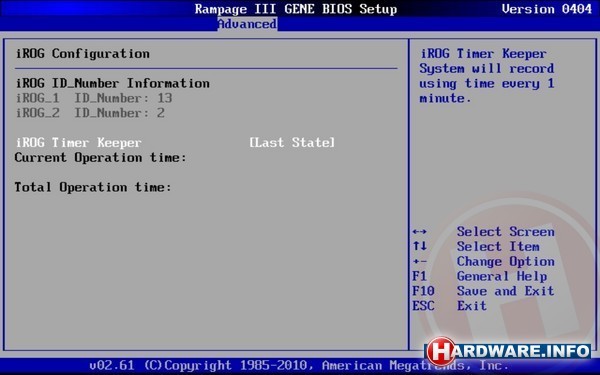Click Current Operation time label
This screenshot has width=600, height=375.
point(100,157)
